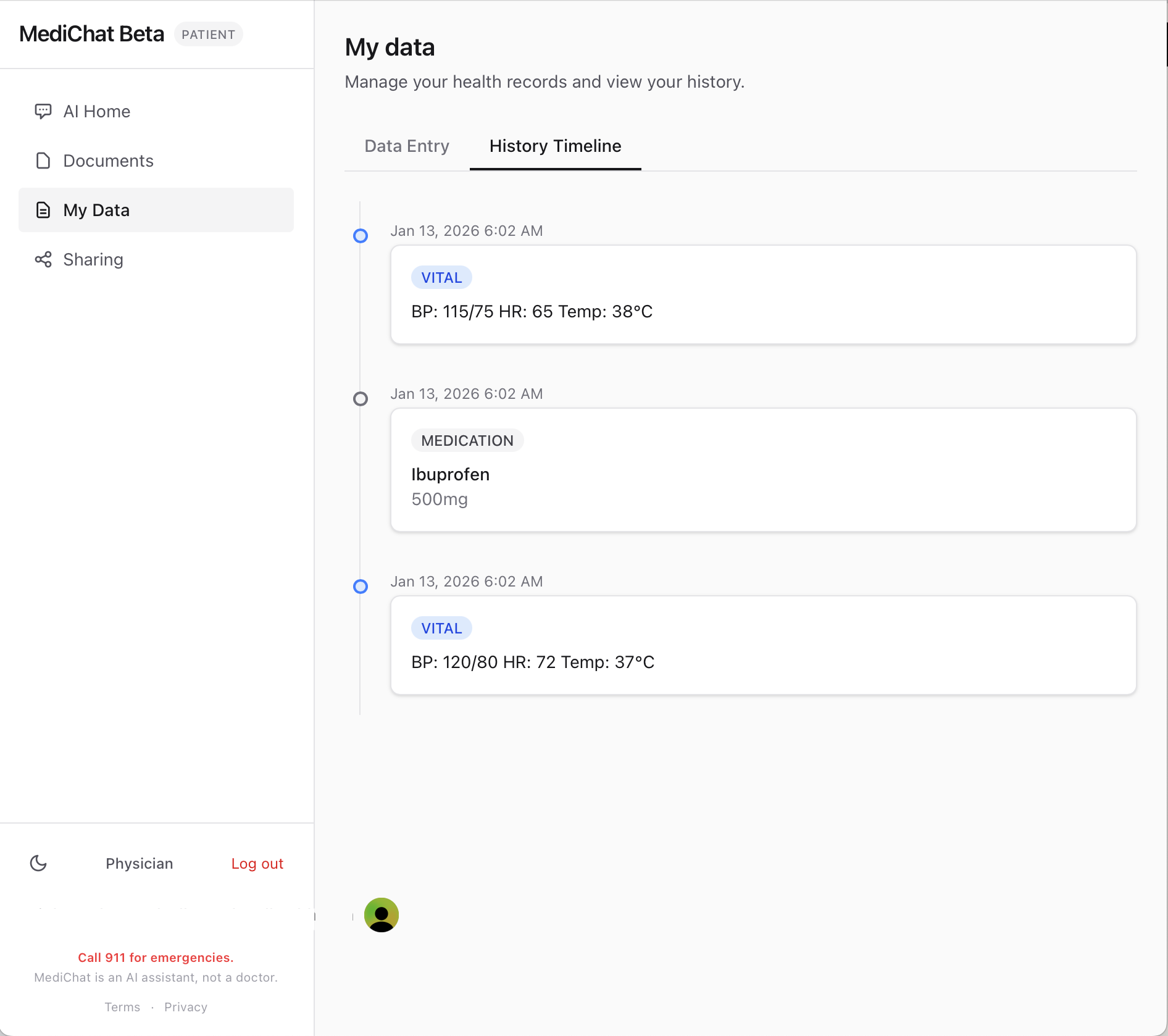Click the VITAL badge on the first entry
This screenshot has width=1168, height=1036.
pos(441,277)
